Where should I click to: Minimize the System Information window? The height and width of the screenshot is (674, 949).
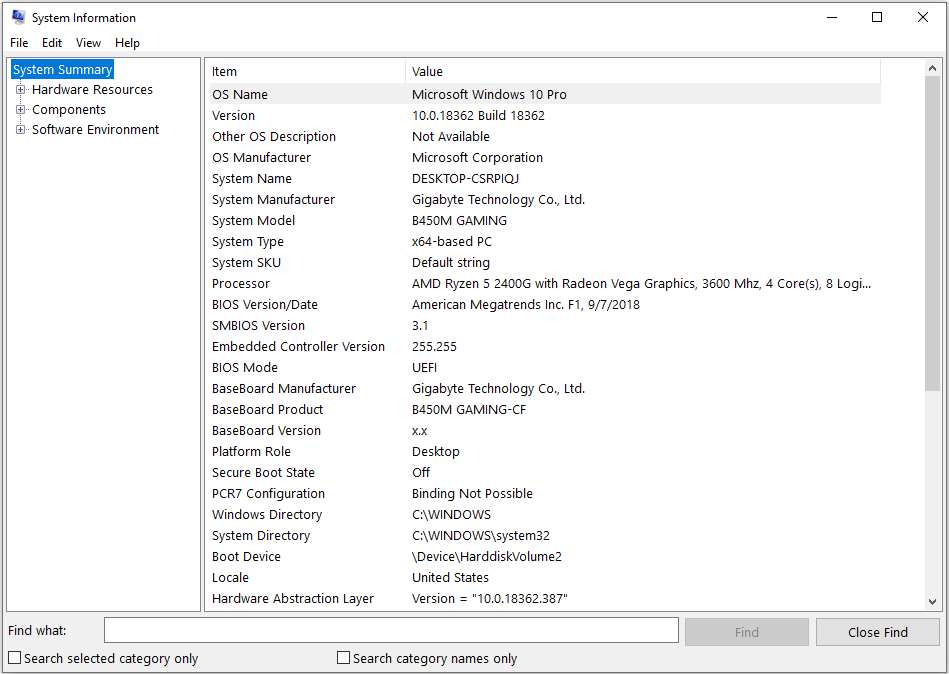click(x=830, y=18)
